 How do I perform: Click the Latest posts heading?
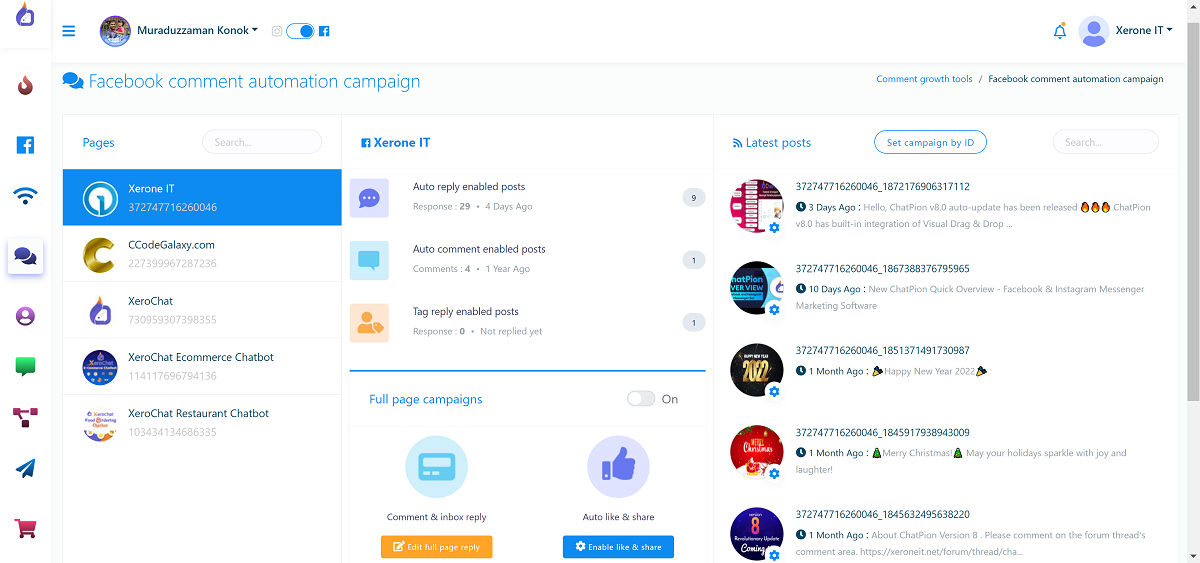(x=772, y=143)
